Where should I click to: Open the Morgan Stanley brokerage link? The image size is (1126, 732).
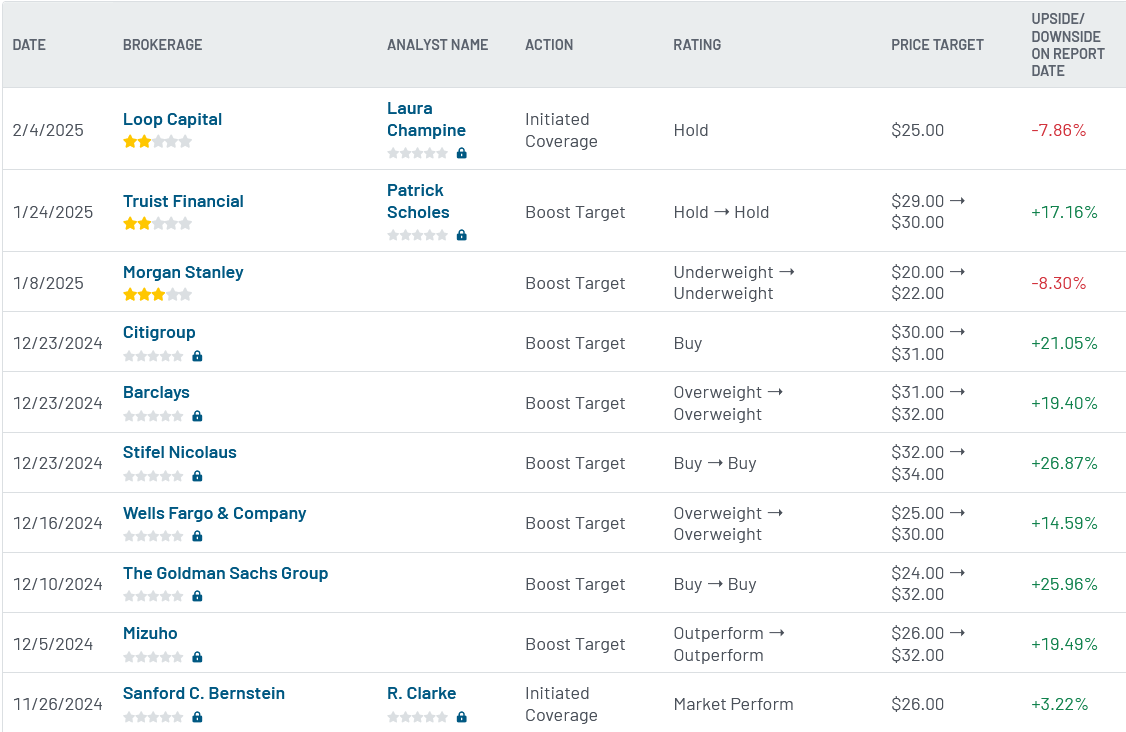tap(183, 272)
